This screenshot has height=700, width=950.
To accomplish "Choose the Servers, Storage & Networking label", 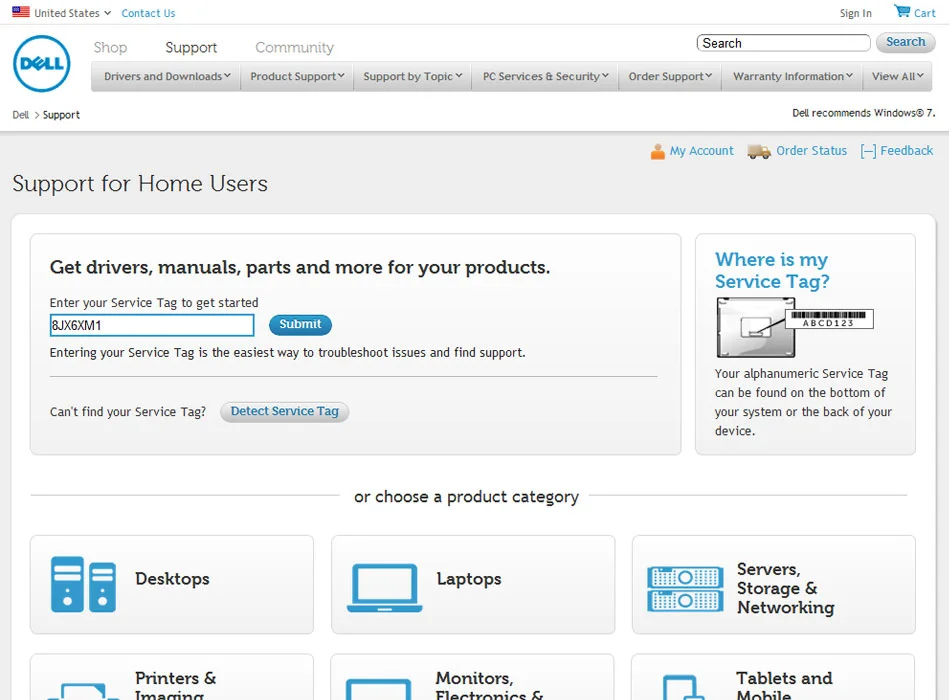I will pyautogui.click(x=785, y=588).
